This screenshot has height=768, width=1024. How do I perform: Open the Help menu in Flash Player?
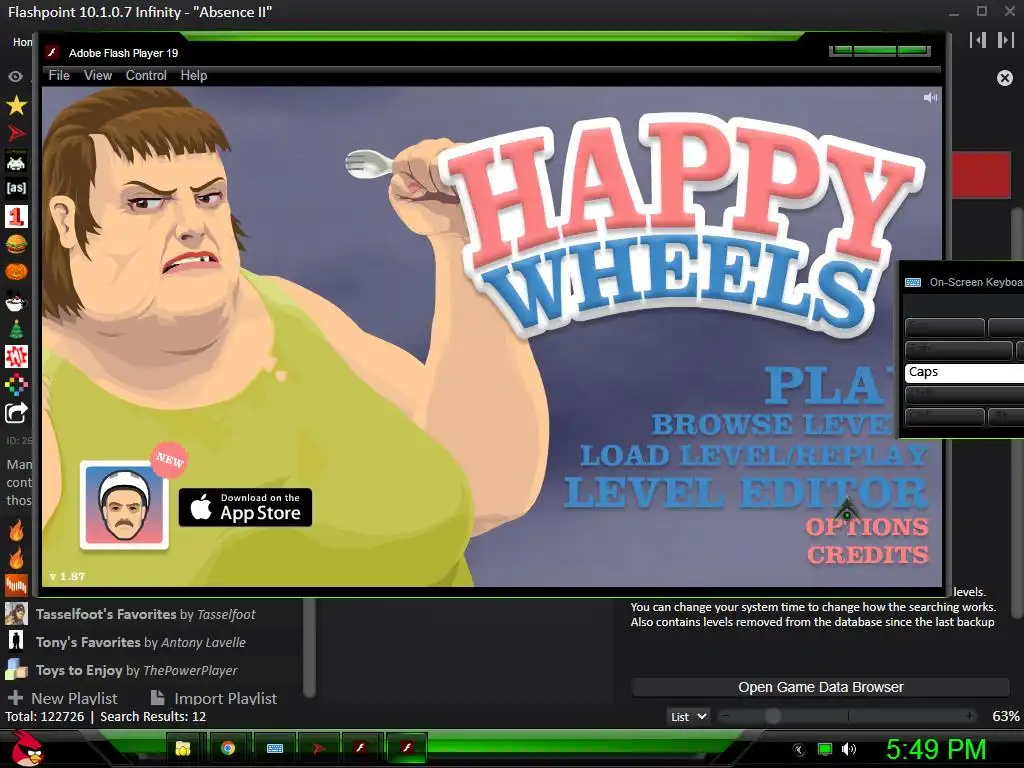point(193,76)
